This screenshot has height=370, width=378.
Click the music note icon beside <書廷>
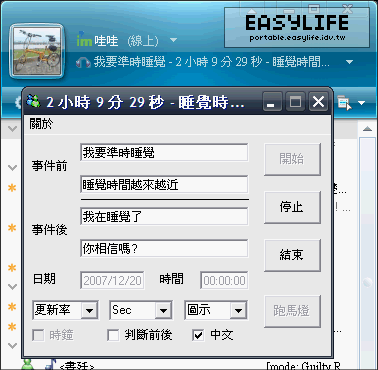tap(50, 365)
